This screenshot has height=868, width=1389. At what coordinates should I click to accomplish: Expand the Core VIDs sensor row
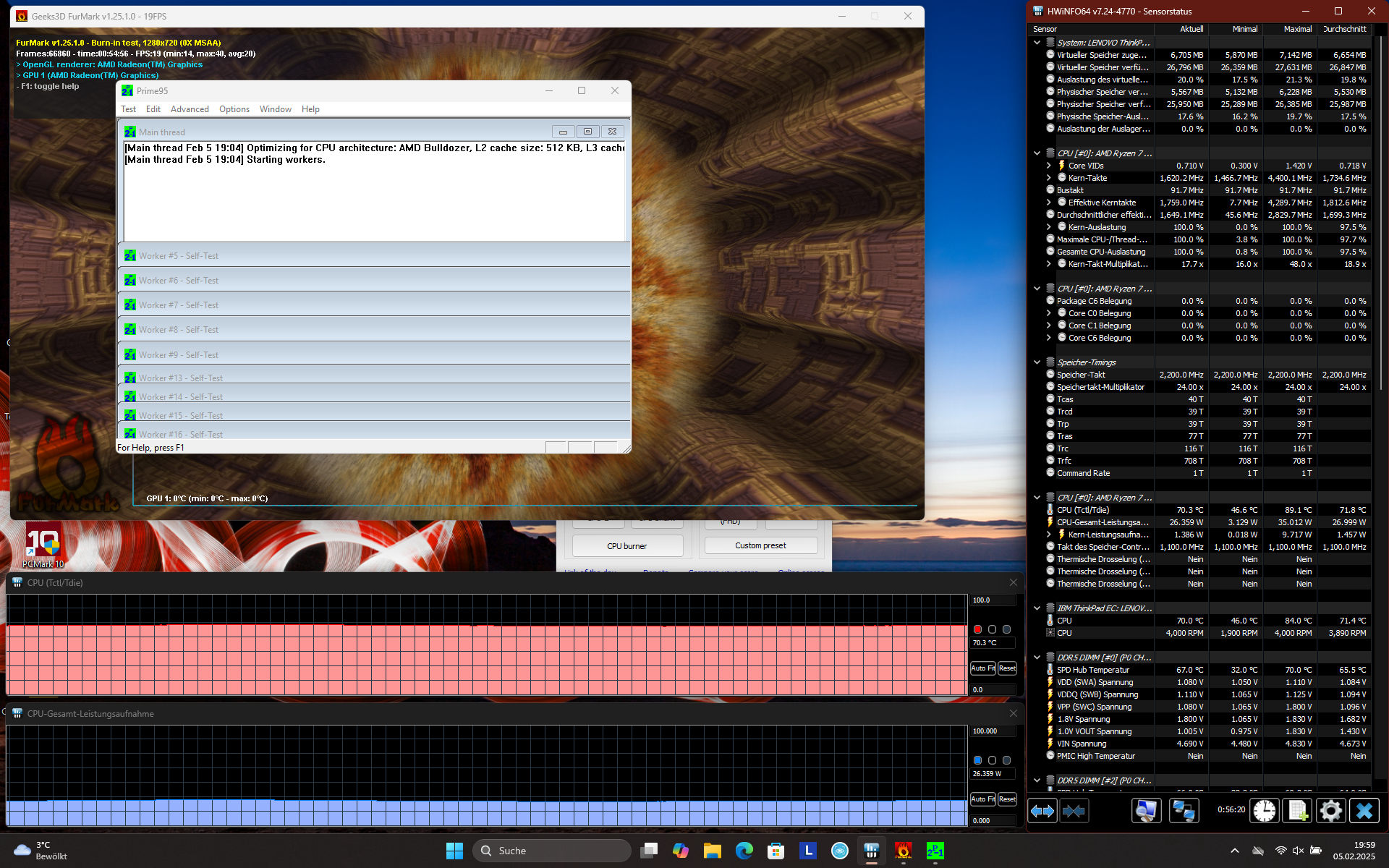tap(1049, 166)
